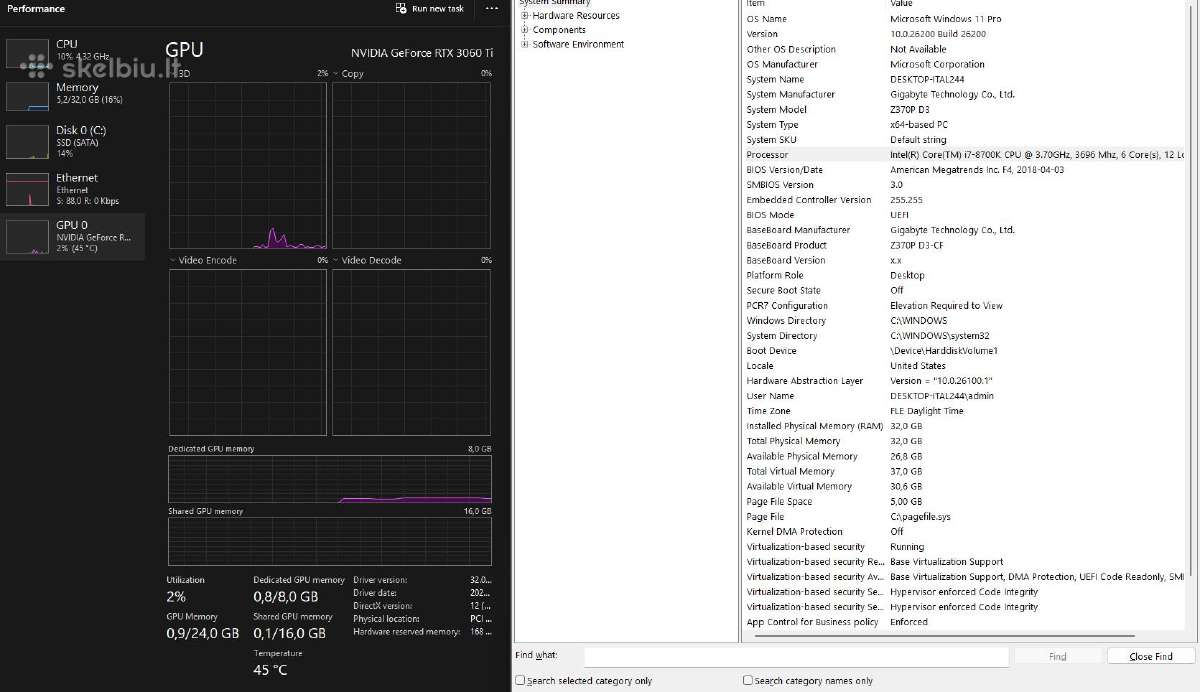Select the Time Zone item
Screen dimensions: 1200x692
(x=768, y=411)
